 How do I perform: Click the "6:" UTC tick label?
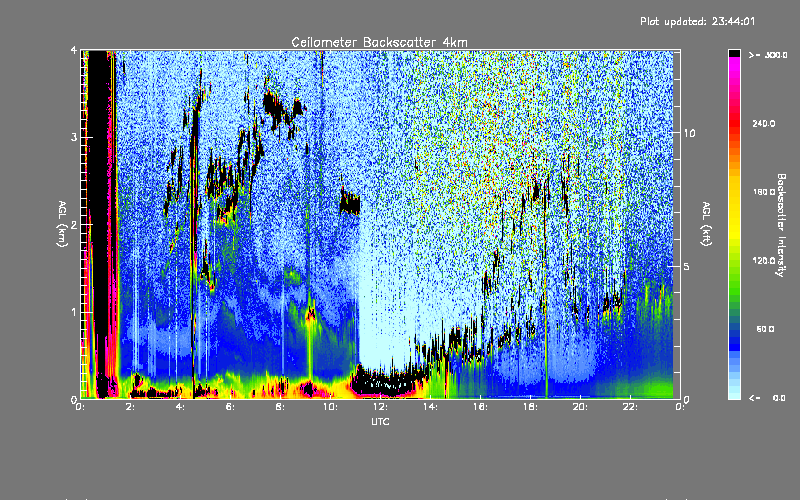point(231,407)
